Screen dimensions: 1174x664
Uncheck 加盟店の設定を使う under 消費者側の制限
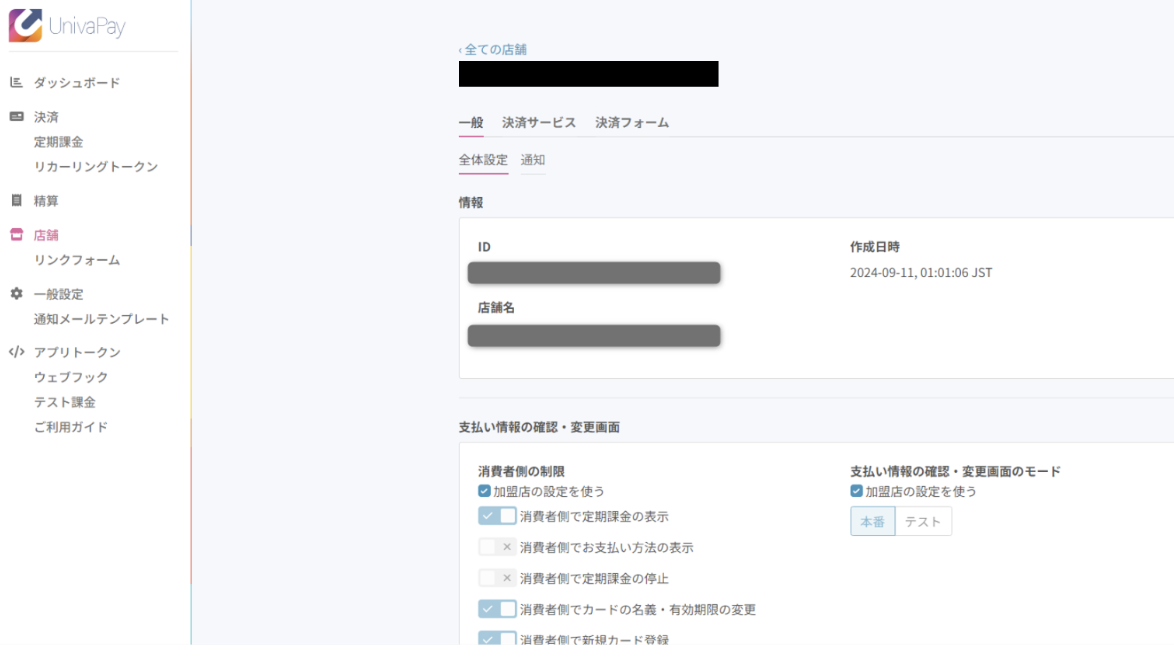485,492
